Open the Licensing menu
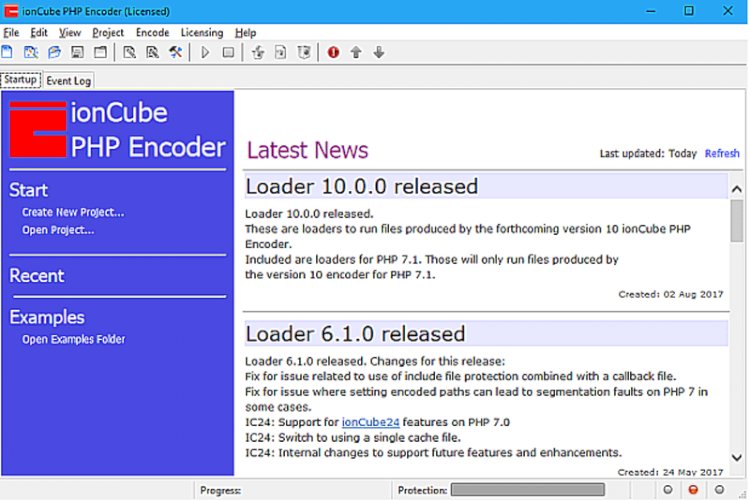Viewport: 750px width, 501px height. point(202,33)
